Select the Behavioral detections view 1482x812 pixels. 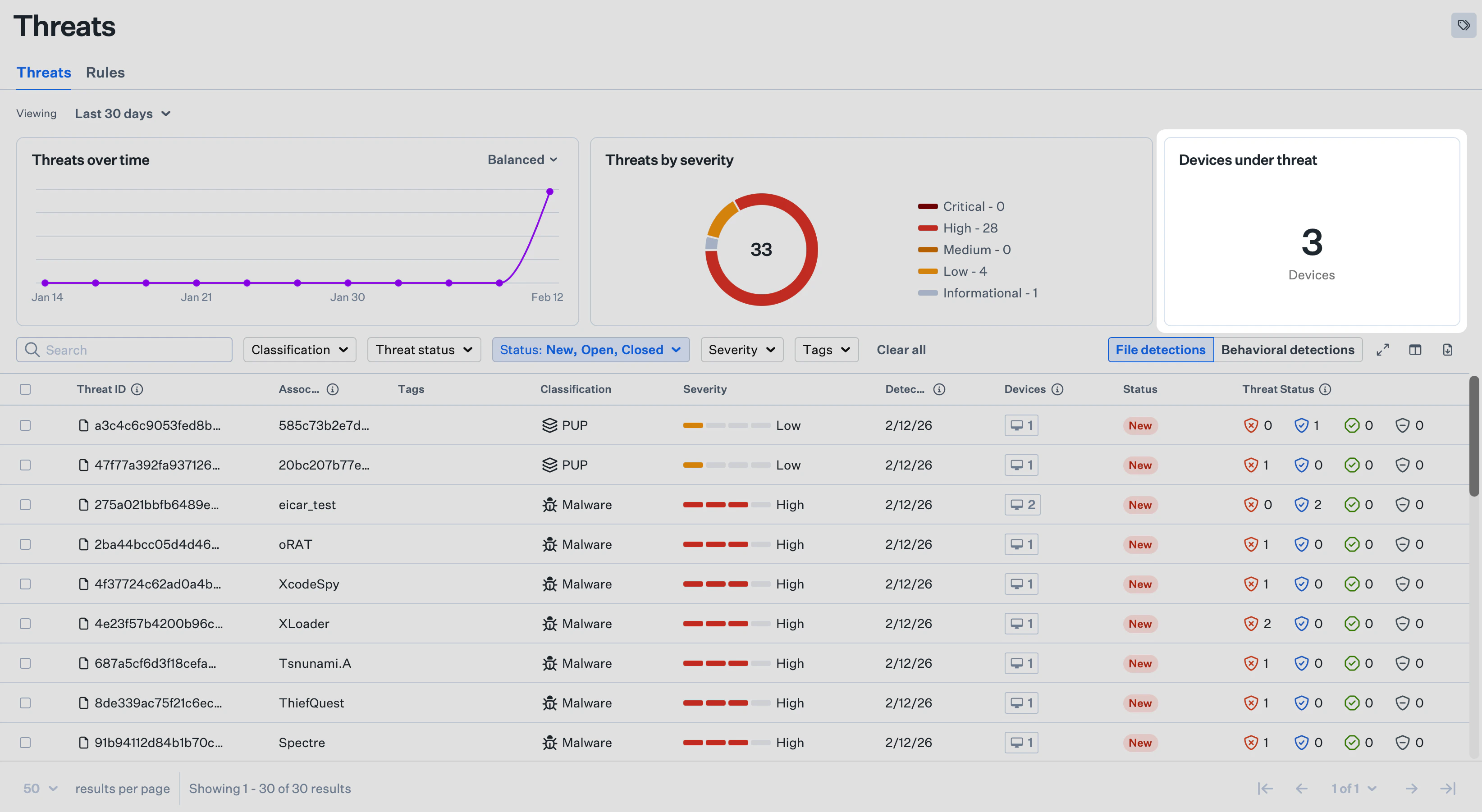point(1288,349)
